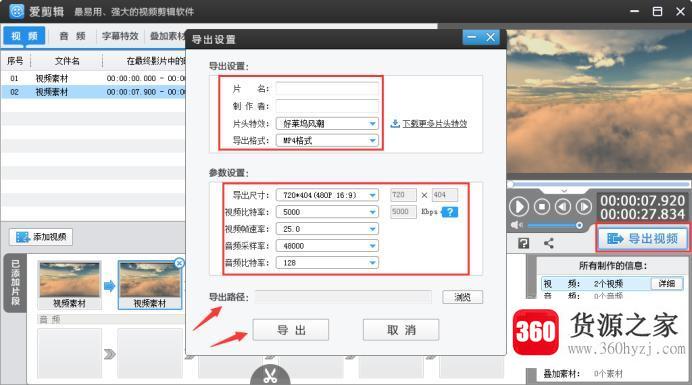Minimize the 导出设置 dialog

coord(472,38)
